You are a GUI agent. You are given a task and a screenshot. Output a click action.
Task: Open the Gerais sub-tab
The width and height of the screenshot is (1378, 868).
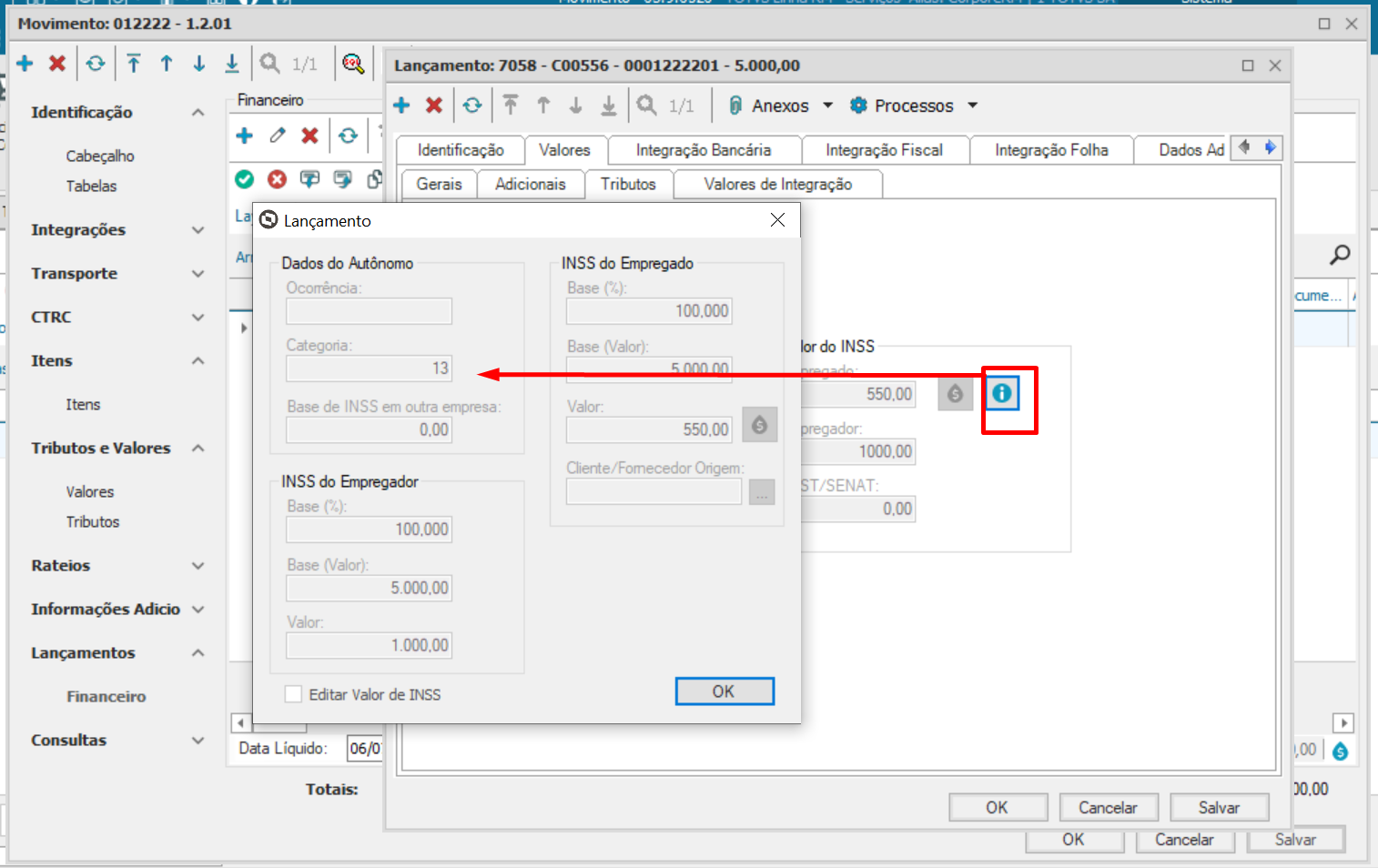[439, 184]
